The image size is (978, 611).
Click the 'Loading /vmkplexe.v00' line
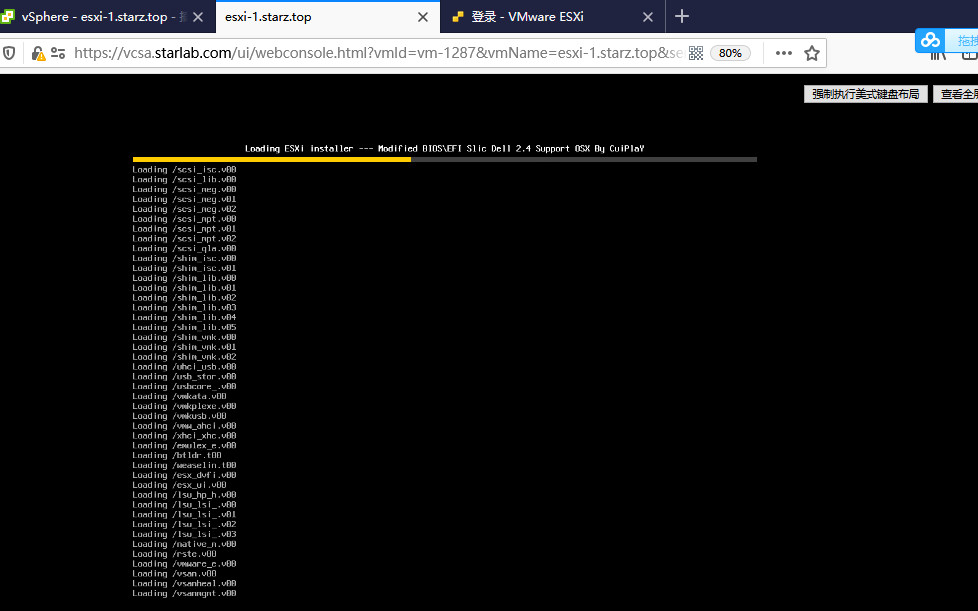tap(184, 406)
